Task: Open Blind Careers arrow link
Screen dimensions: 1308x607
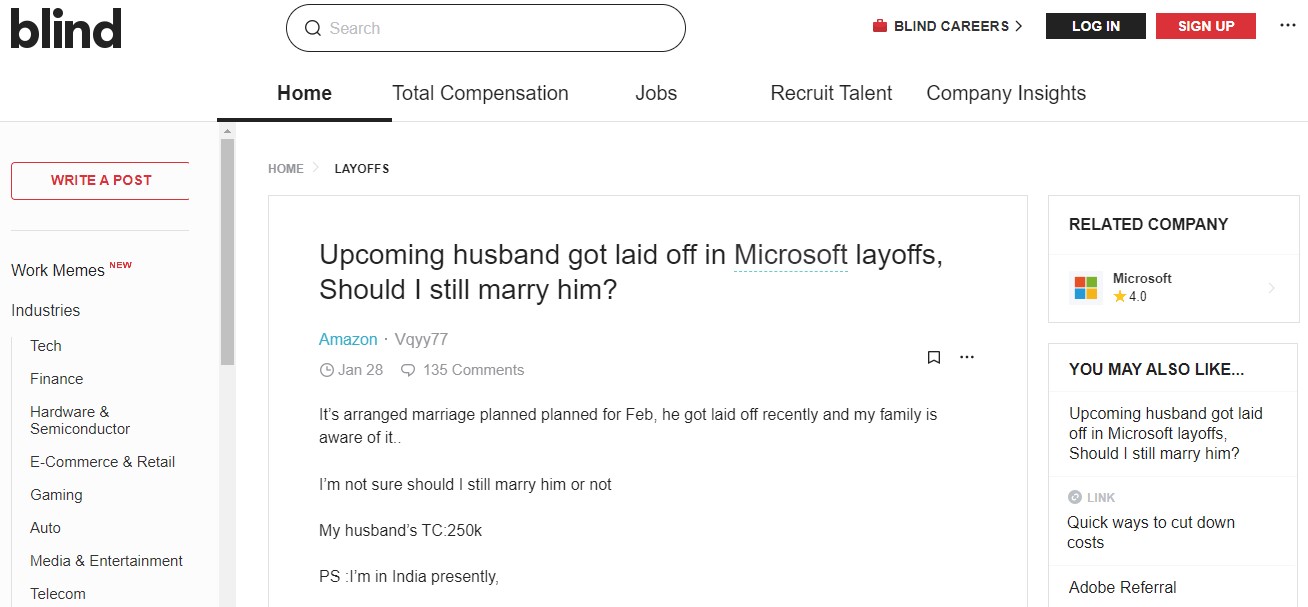Action: [x=1019, y=26]
